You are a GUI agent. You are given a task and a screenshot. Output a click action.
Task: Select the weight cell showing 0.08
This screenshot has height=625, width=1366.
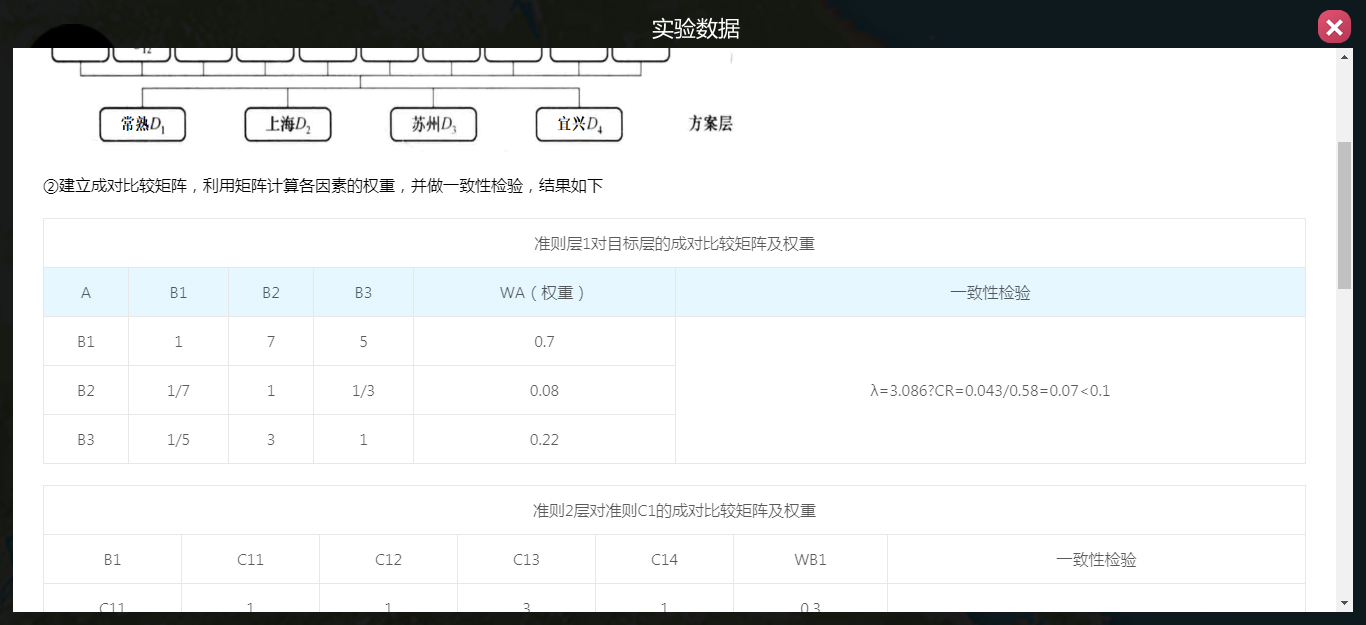coord(544,391)
